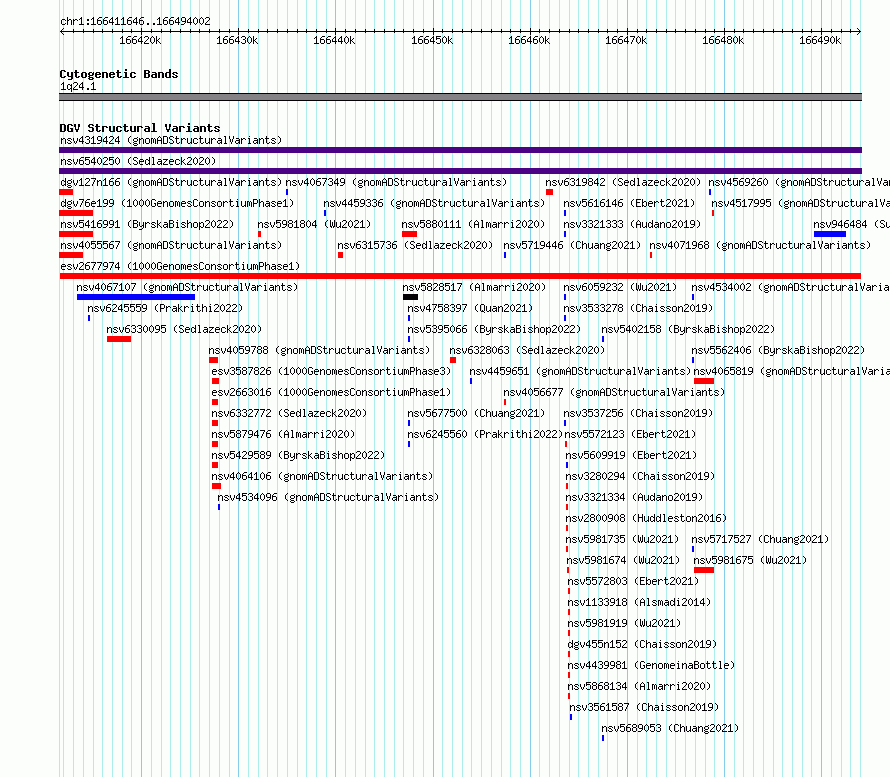Click esv3587826 (1000GenomesConsortiumPhase3) label
890x777 pixels.
(331, 371)
